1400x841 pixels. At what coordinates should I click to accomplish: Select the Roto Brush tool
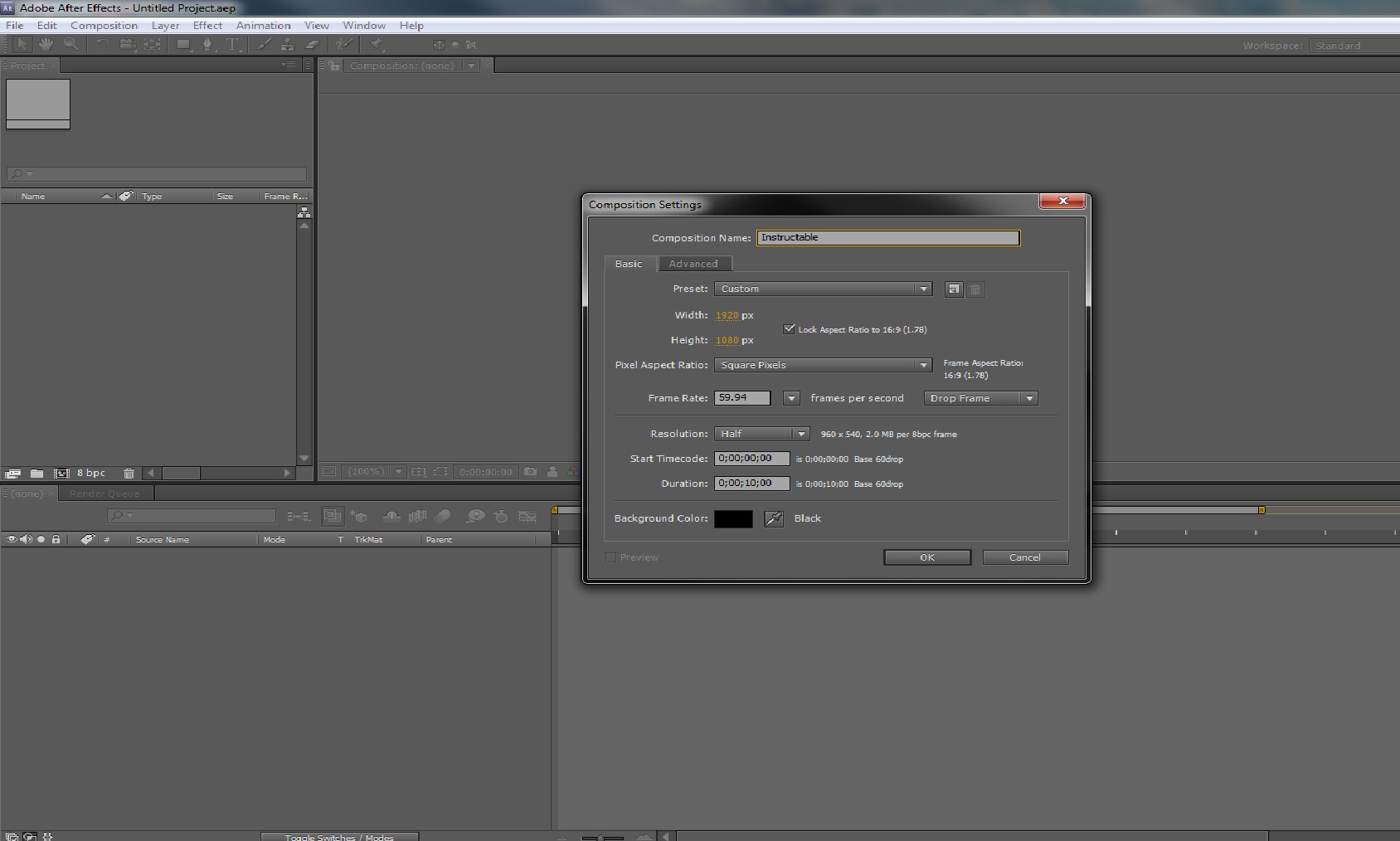343,45
